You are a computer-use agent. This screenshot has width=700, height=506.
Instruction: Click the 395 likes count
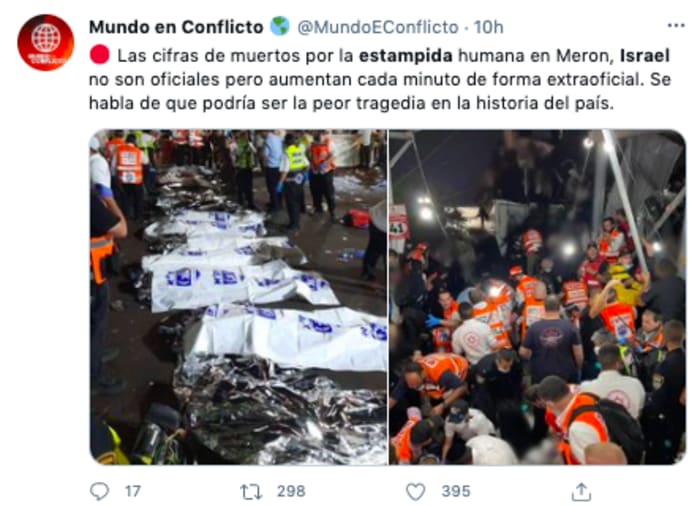click(456, 491)
